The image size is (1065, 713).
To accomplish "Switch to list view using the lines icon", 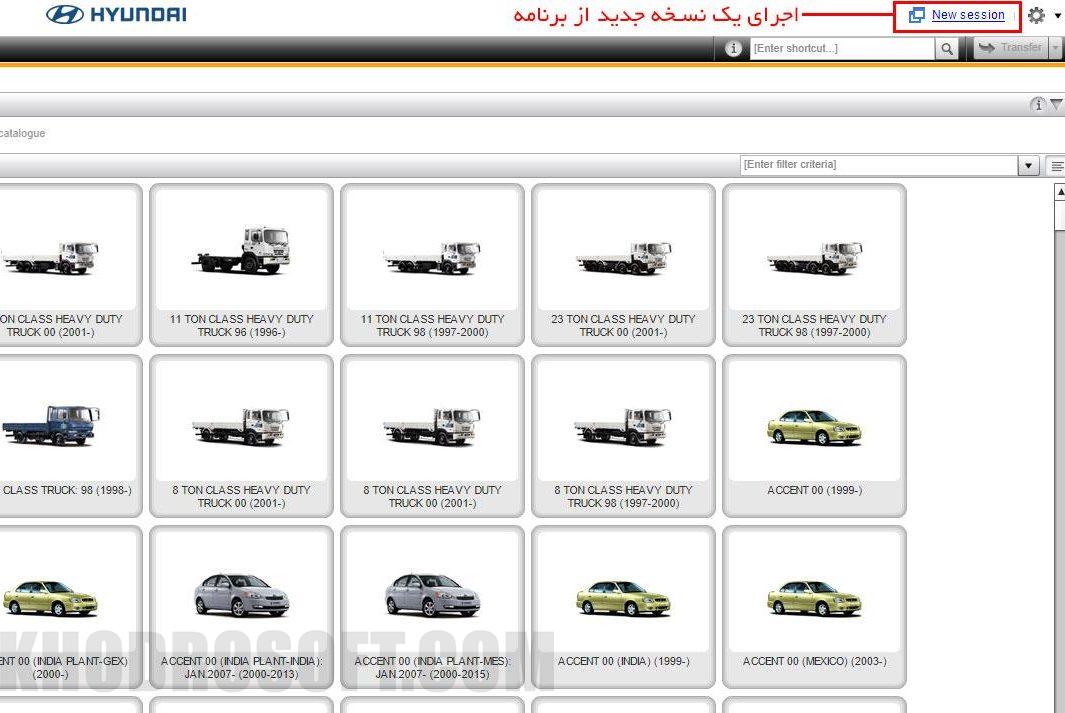I will [1056, 165].
